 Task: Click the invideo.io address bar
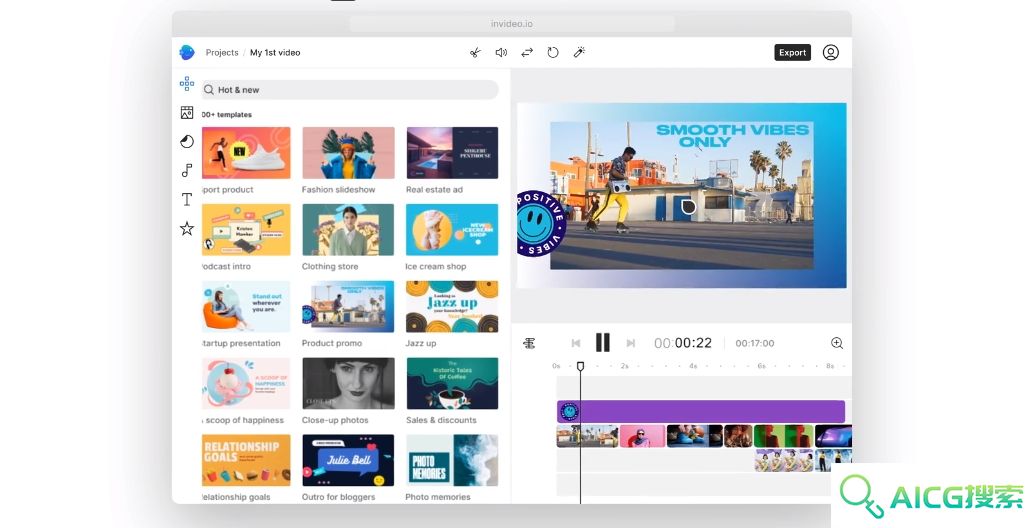tap(512, 24)
